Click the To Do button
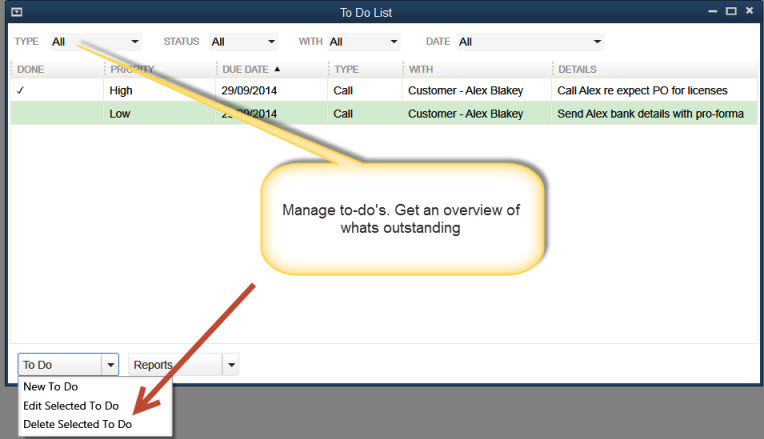This screenshot has height=439, width=764. pos(60,365)
